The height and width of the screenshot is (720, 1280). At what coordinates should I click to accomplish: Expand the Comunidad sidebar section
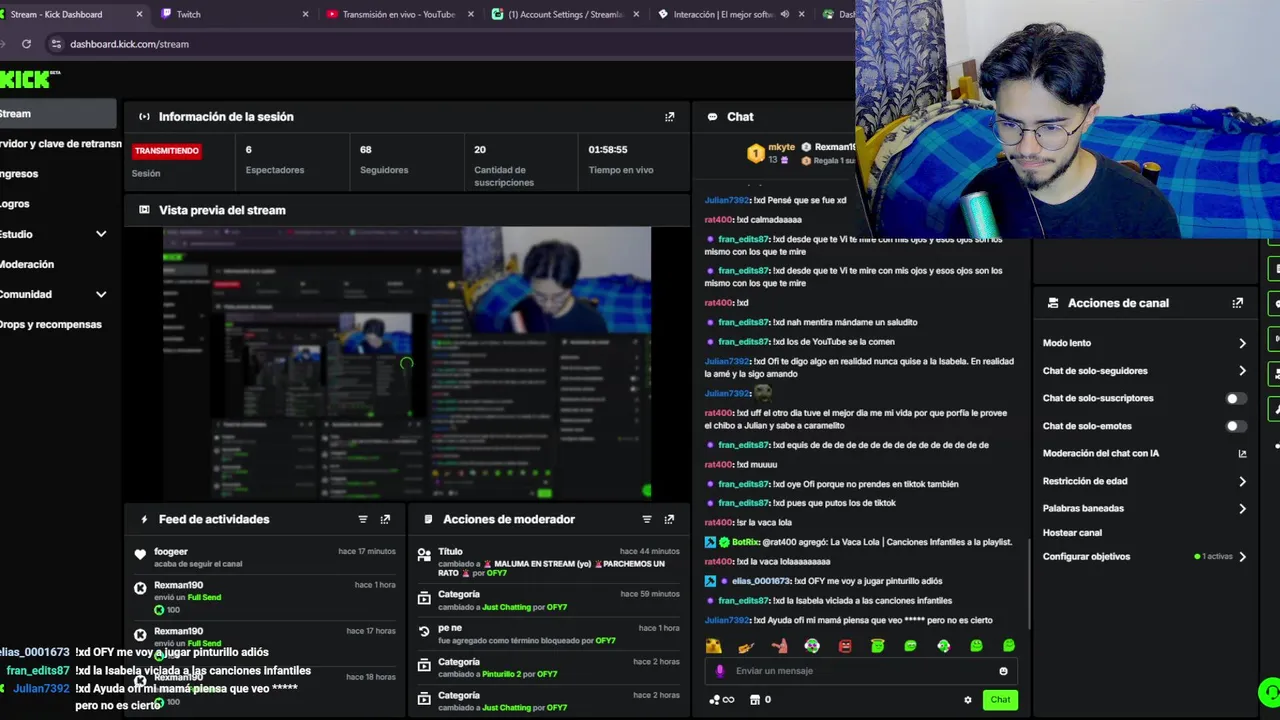pyautogui.click(x=101, y=294)
